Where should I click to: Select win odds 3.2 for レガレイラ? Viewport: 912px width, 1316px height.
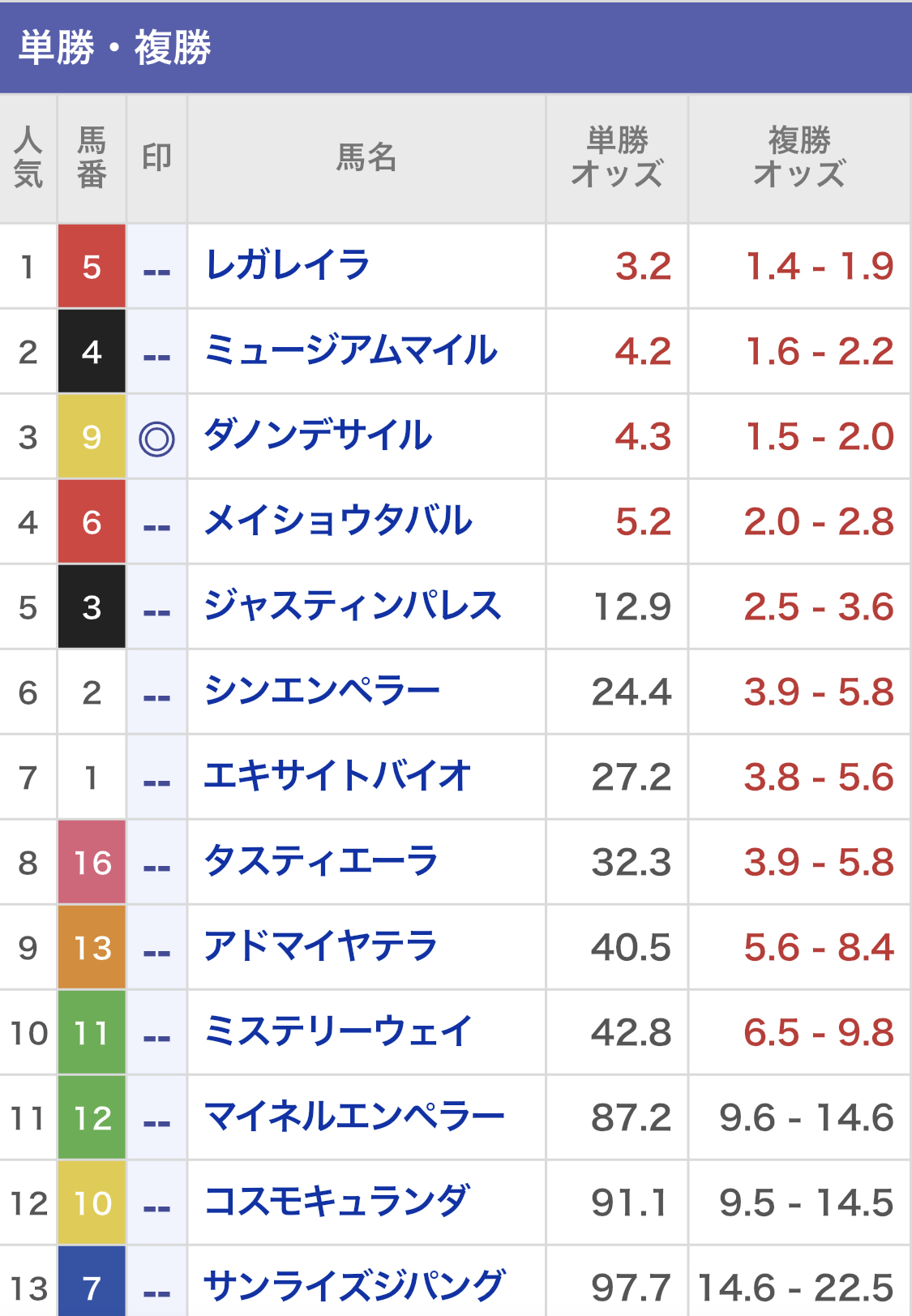pos(643,267)
